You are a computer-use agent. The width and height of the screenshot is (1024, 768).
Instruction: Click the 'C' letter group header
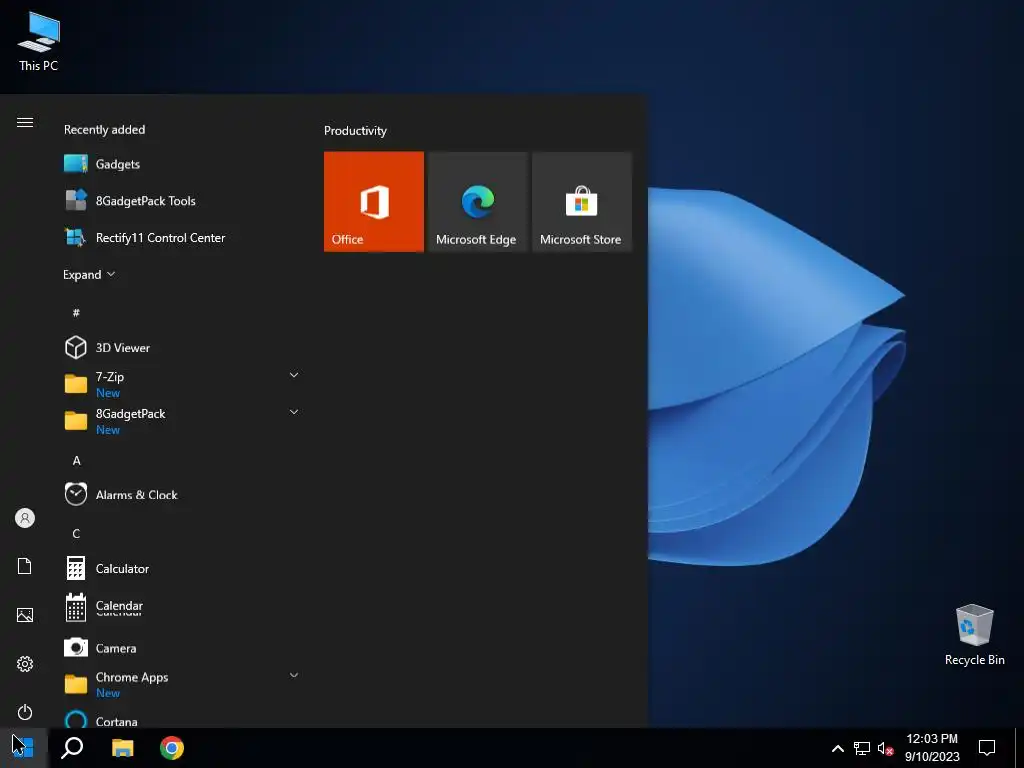click(x=76, y=534)
